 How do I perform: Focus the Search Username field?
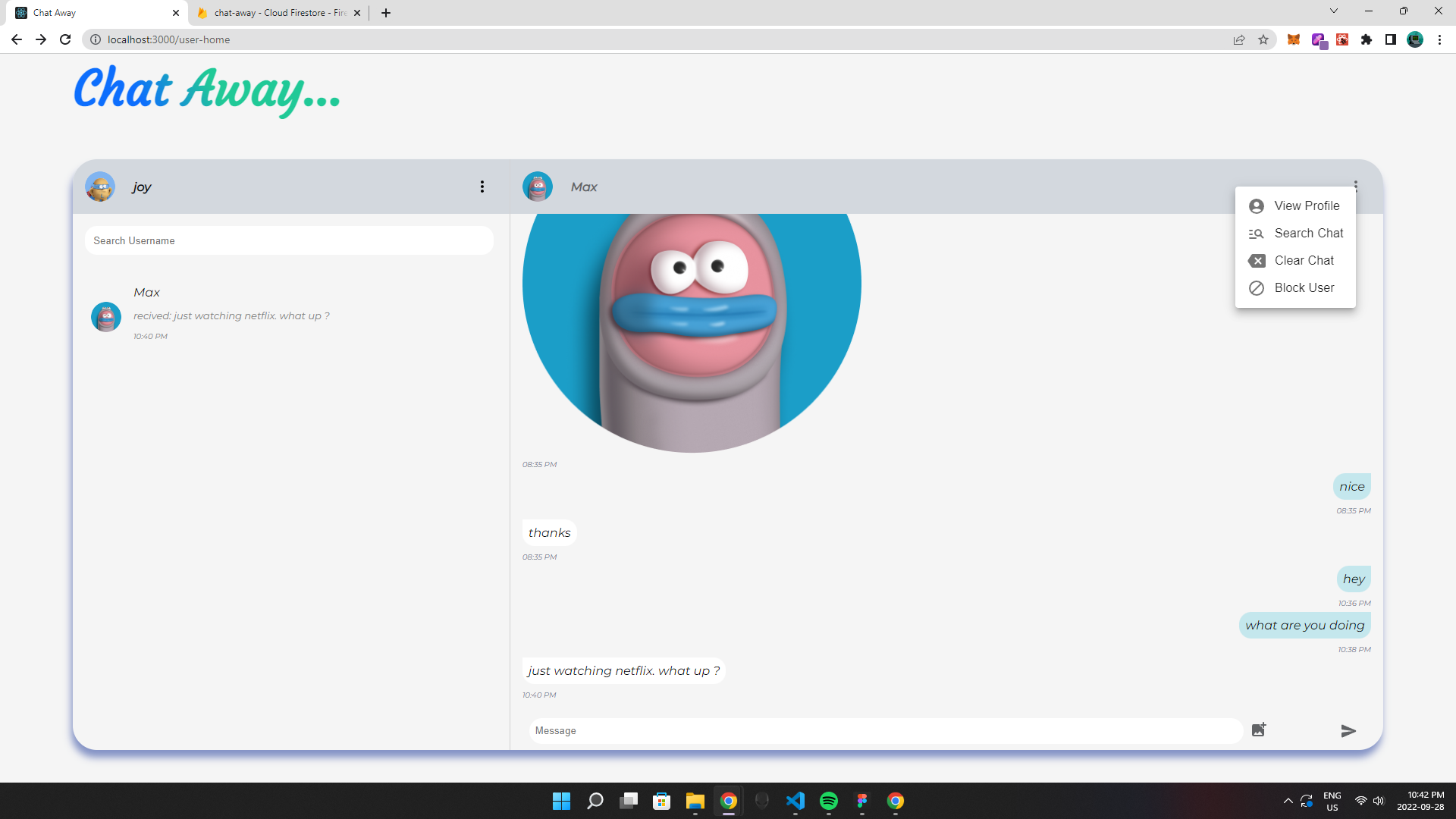pyautogui.click(x=290, y=240)
